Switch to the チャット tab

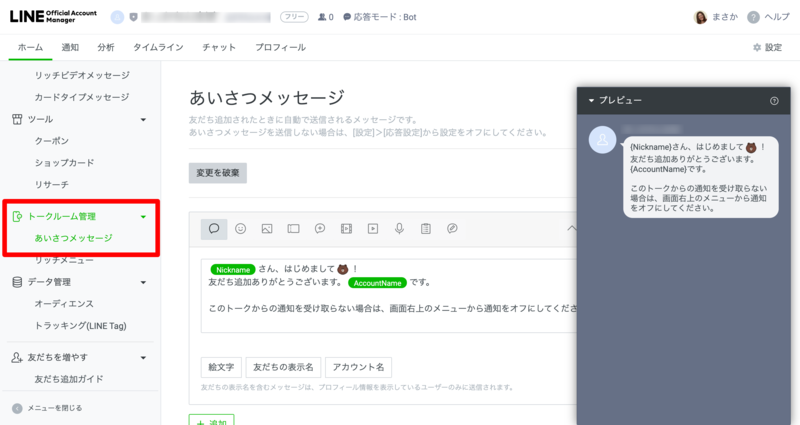coord(219,47)
